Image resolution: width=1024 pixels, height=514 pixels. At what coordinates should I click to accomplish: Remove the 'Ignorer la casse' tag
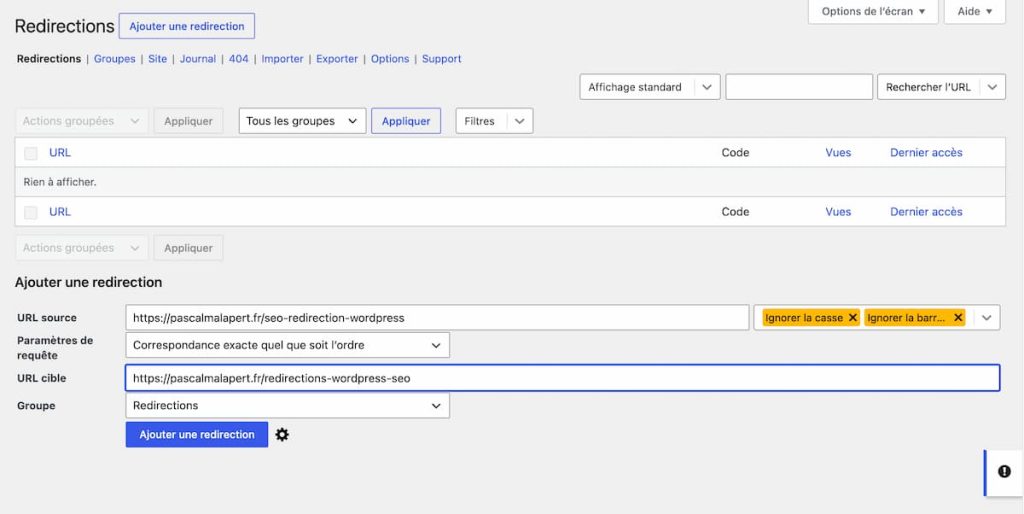pyautogui.click(x=852, y=317)
